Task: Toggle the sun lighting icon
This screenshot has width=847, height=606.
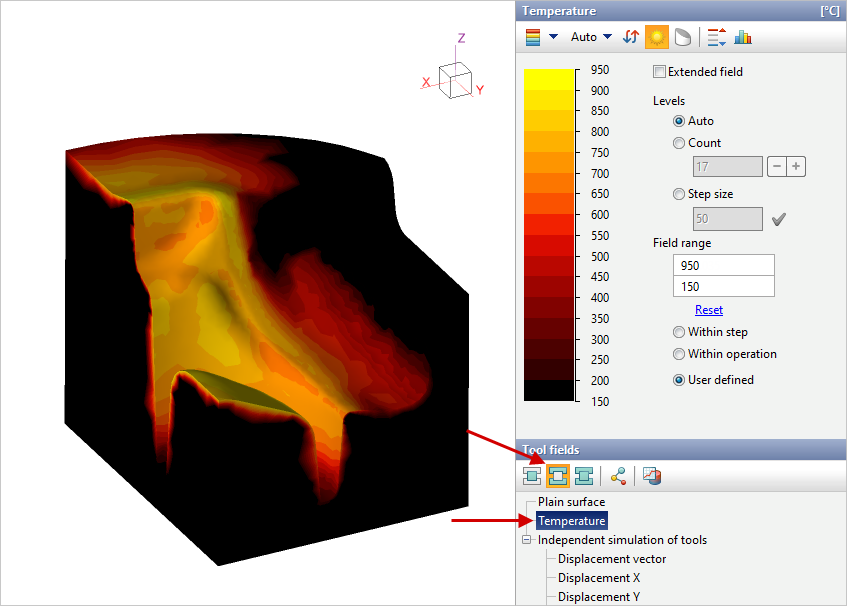Action: [x=657, y=37]
